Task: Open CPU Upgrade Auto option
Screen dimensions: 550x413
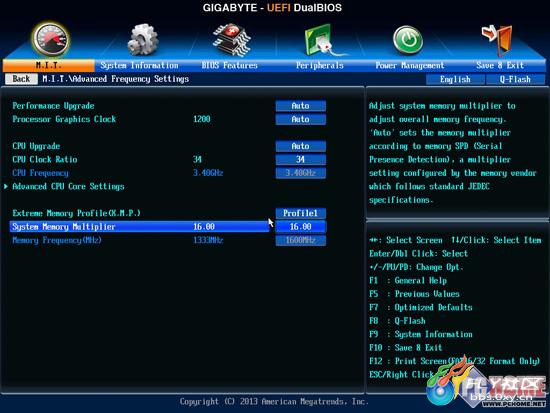Action: pos(301,146)
